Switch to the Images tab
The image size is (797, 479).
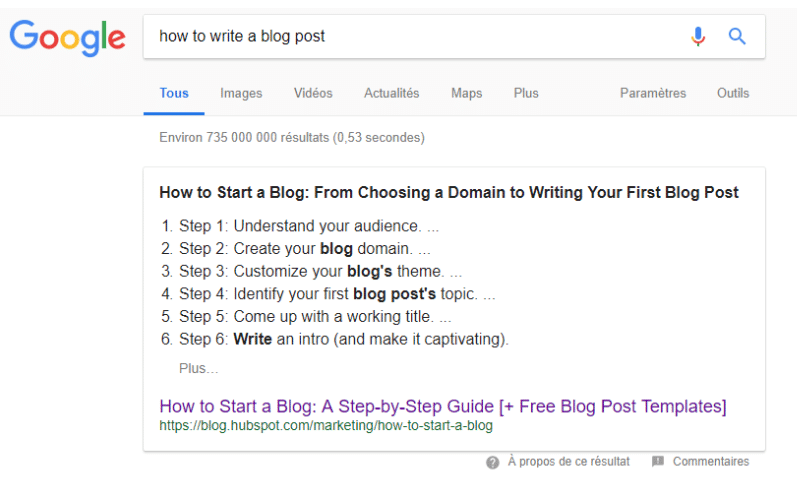(x=241, y=93)
